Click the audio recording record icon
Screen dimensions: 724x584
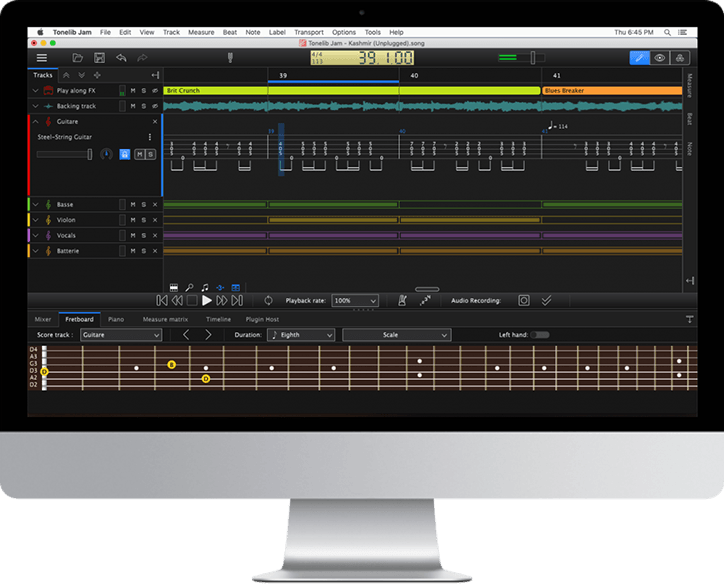pos(524,301)
